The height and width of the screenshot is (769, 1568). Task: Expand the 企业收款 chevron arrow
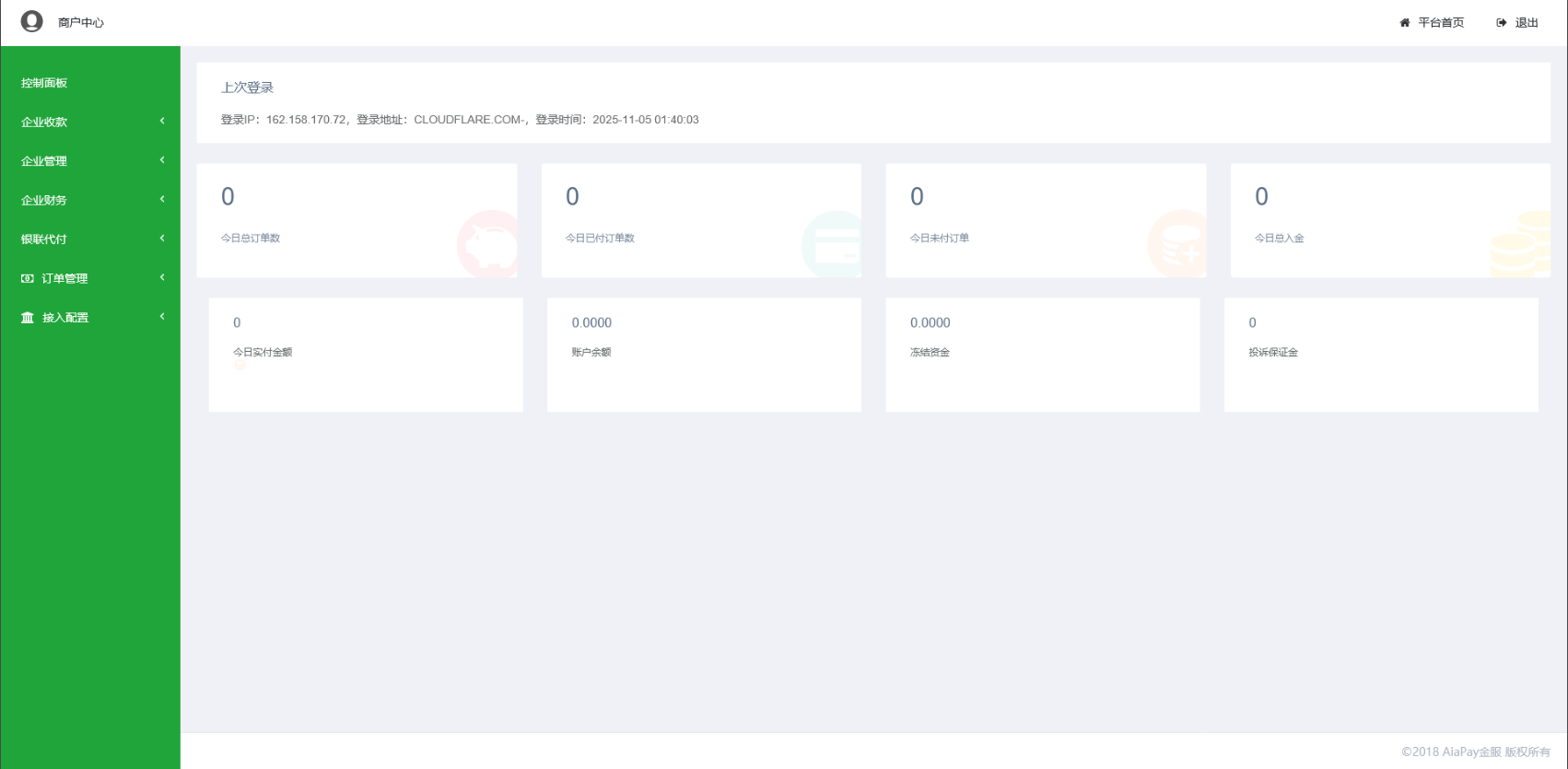(162, 122)
